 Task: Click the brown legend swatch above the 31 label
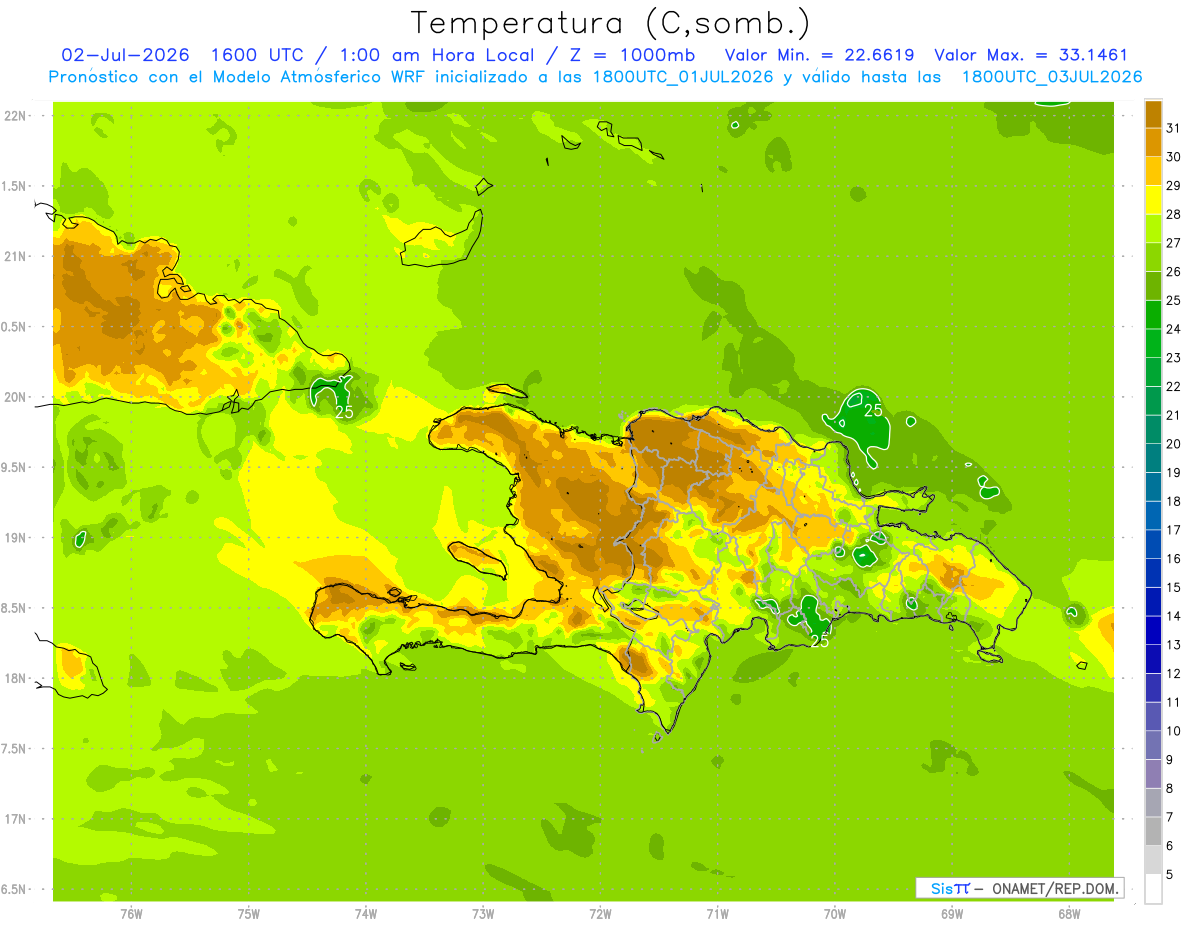click(x=1153, y=114)
